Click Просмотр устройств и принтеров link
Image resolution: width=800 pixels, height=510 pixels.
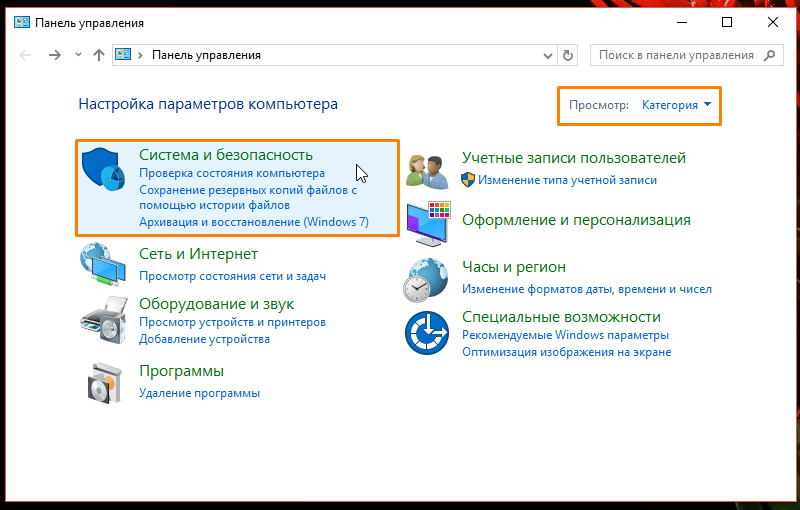point(232,322)
